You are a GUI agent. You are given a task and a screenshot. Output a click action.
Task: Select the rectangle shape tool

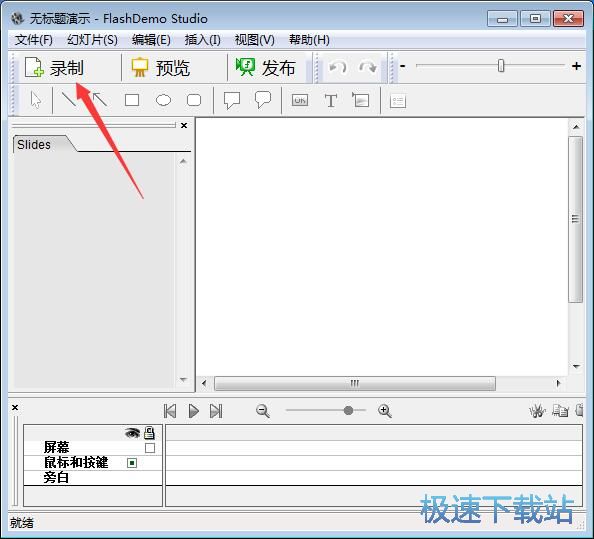(132, 100)
